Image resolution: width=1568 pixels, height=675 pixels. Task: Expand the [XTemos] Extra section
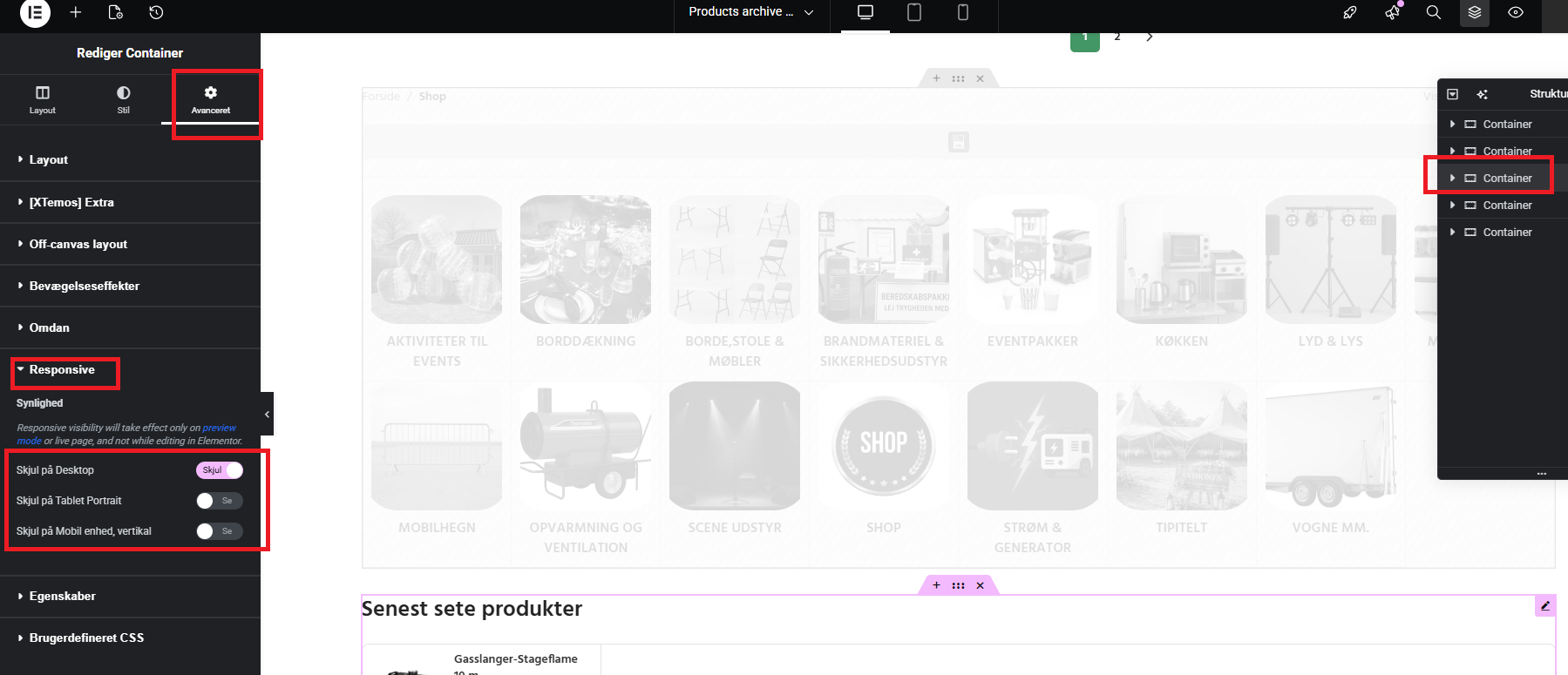pos(130,202)
